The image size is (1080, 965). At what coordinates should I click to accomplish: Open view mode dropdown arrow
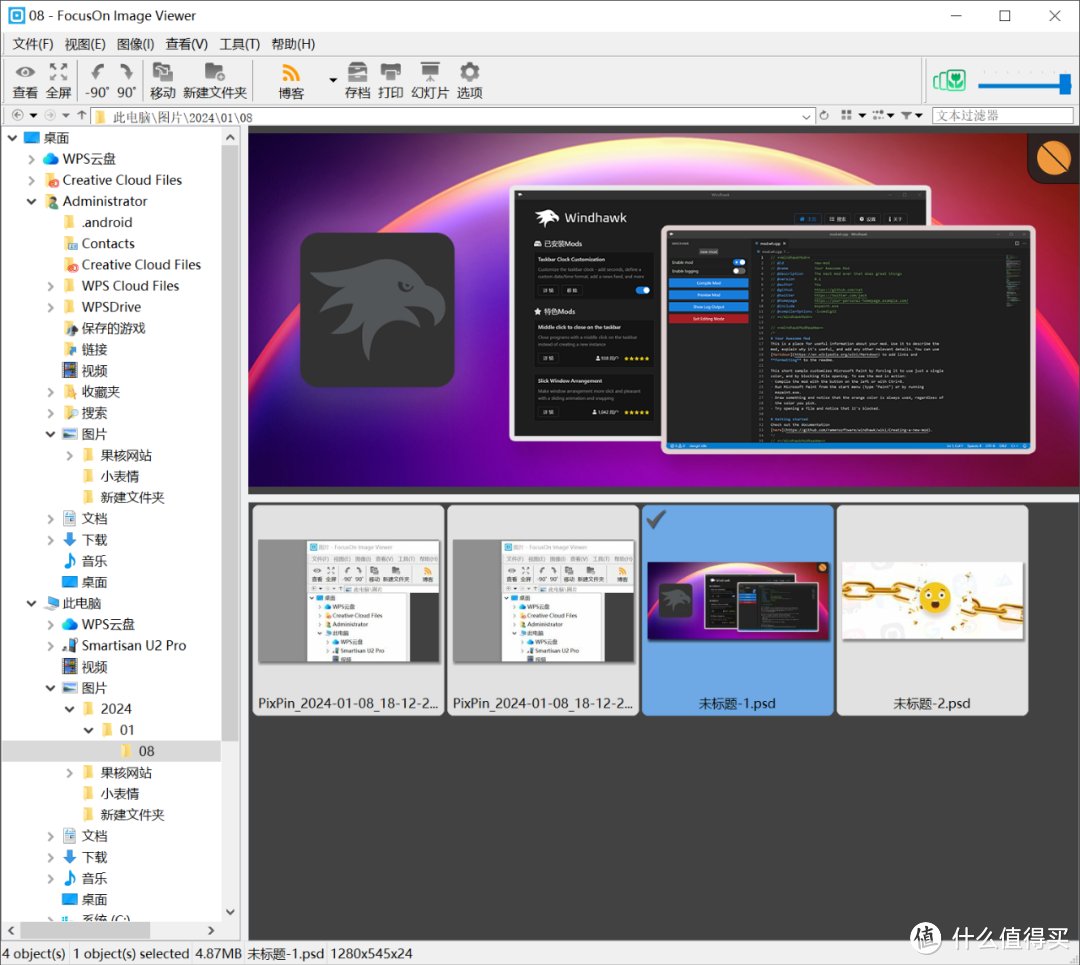pyautogui.click(x=862, y=116)
